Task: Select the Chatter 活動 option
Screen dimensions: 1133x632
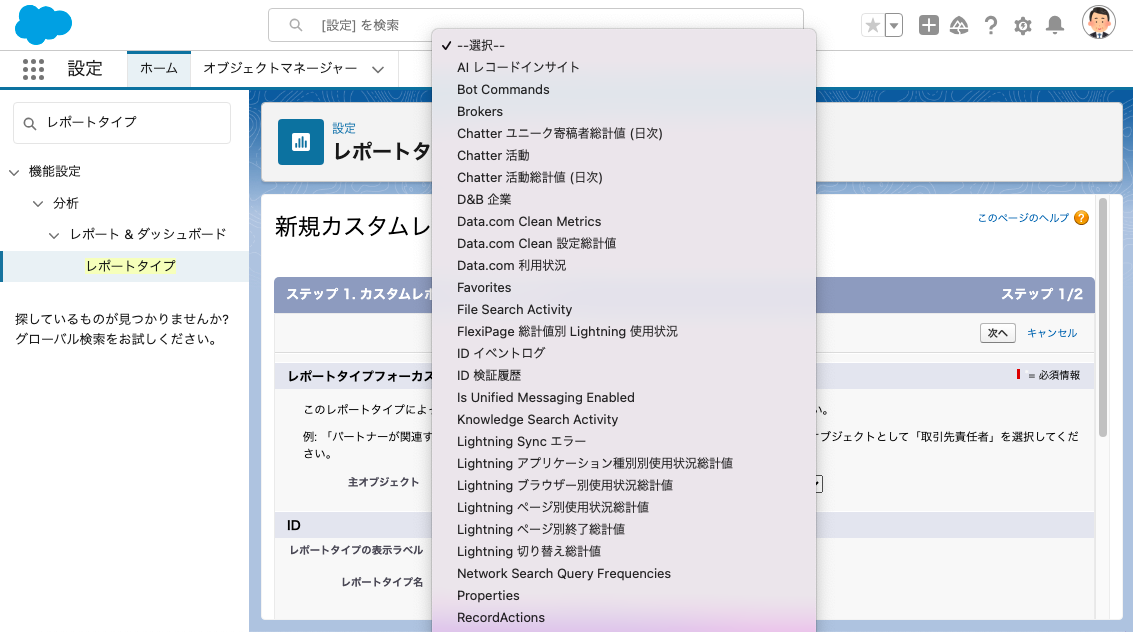Action: tap(624, 155)
